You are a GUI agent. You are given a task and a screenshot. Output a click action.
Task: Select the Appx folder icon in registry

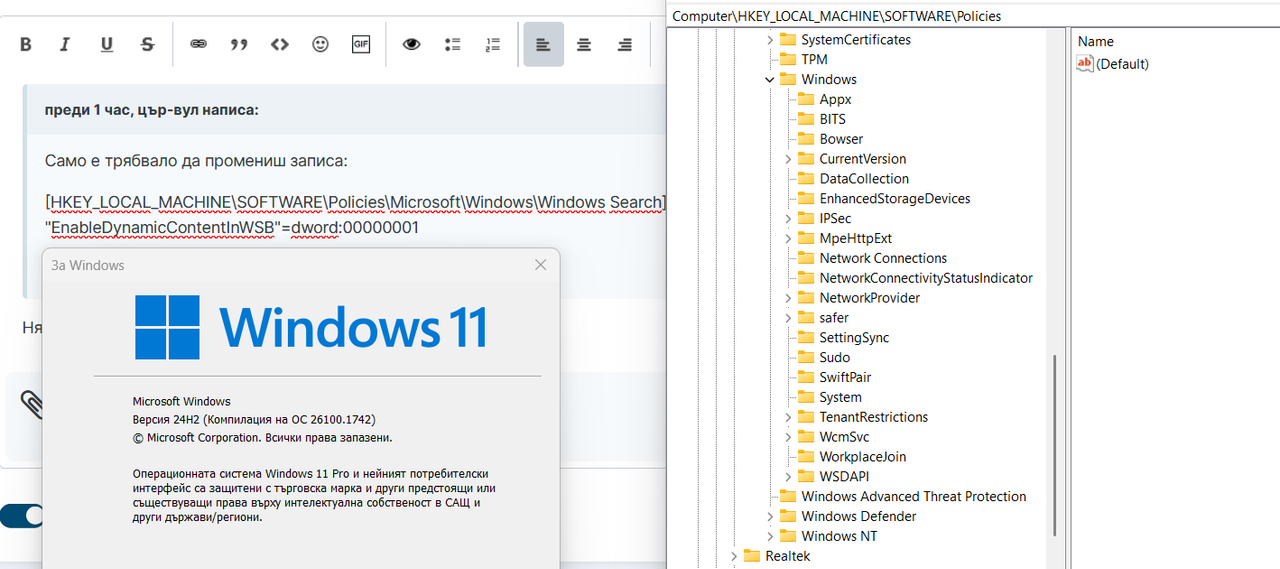[x=806, y=99]
